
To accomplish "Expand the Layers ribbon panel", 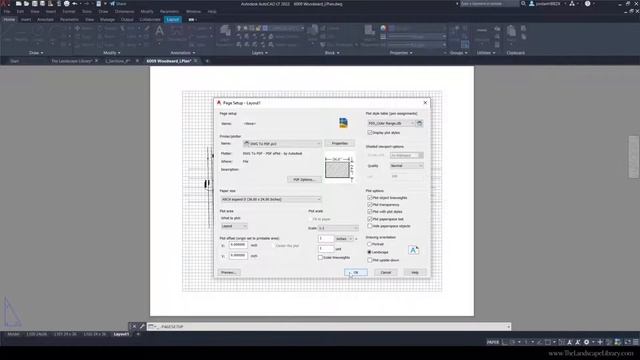I will [x=260, y=53].
